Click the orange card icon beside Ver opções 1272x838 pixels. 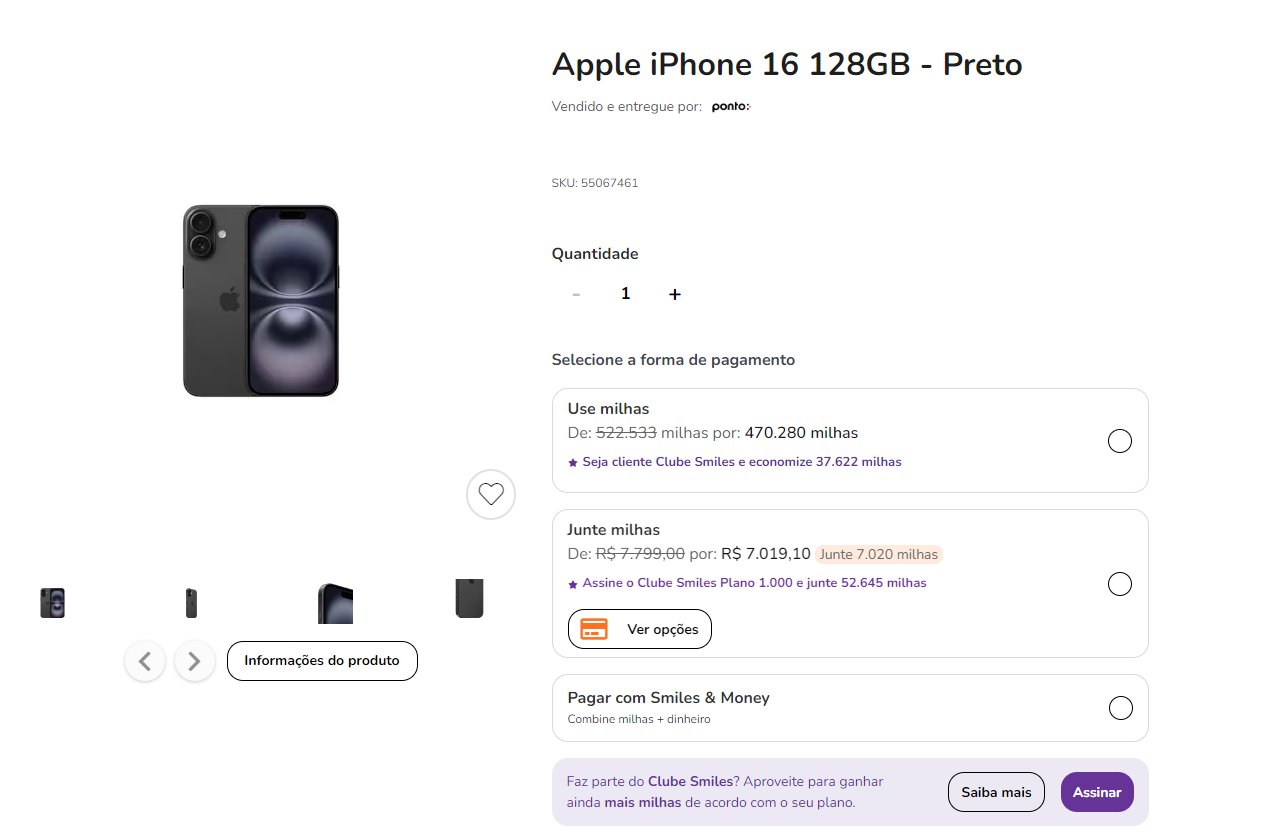[594, 629]
